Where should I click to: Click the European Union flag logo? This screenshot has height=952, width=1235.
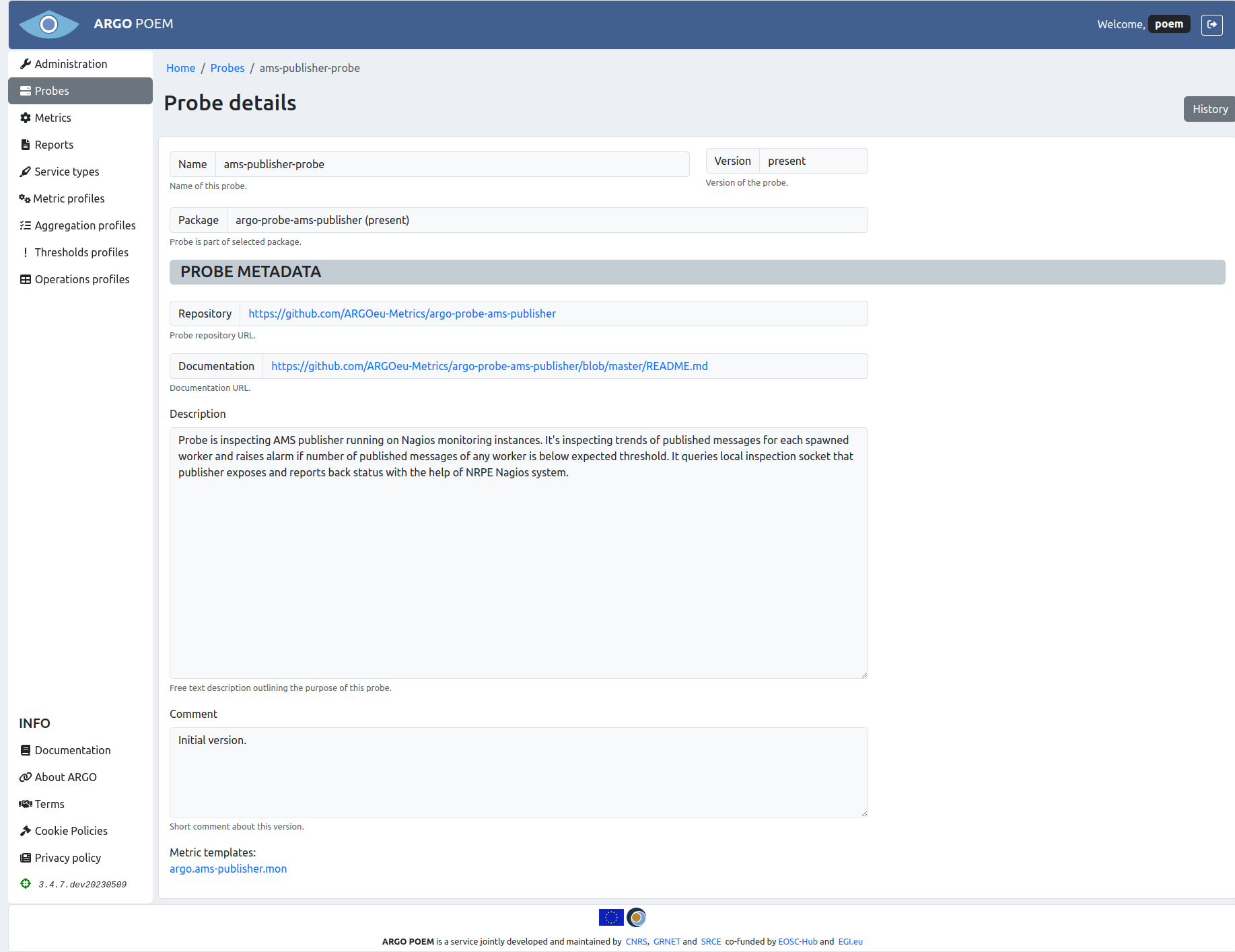[x=610, y=917]
